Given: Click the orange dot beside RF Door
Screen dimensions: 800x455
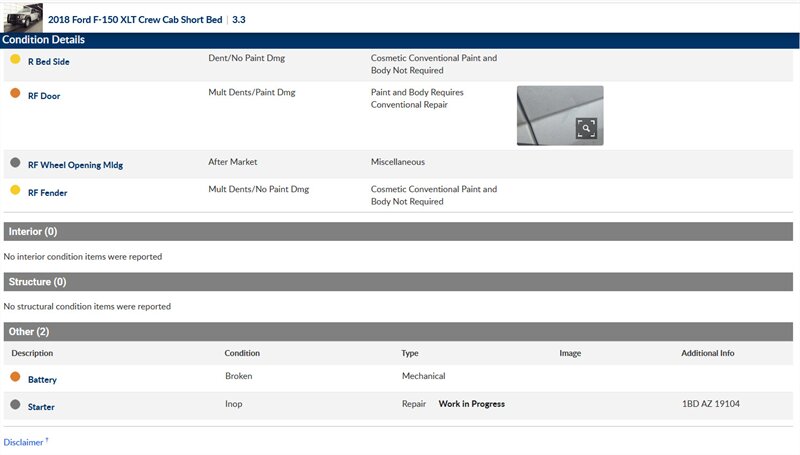Looking at the screenshot, I should (15, 94).
